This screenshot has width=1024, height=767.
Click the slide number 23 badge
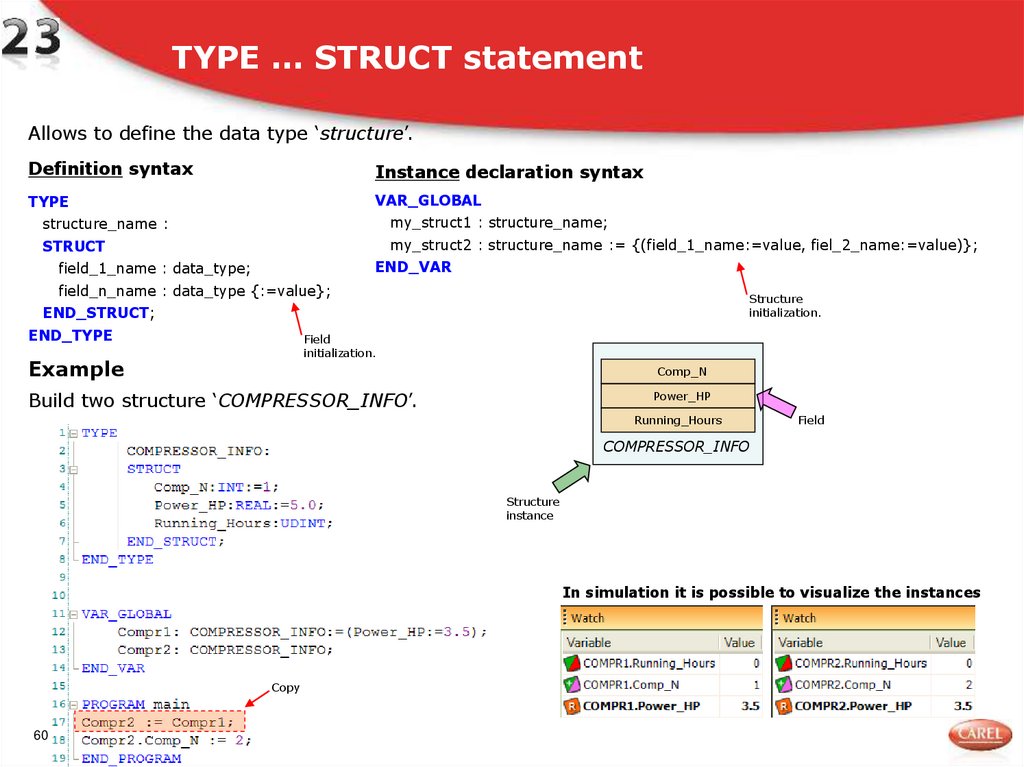[32, 32]
